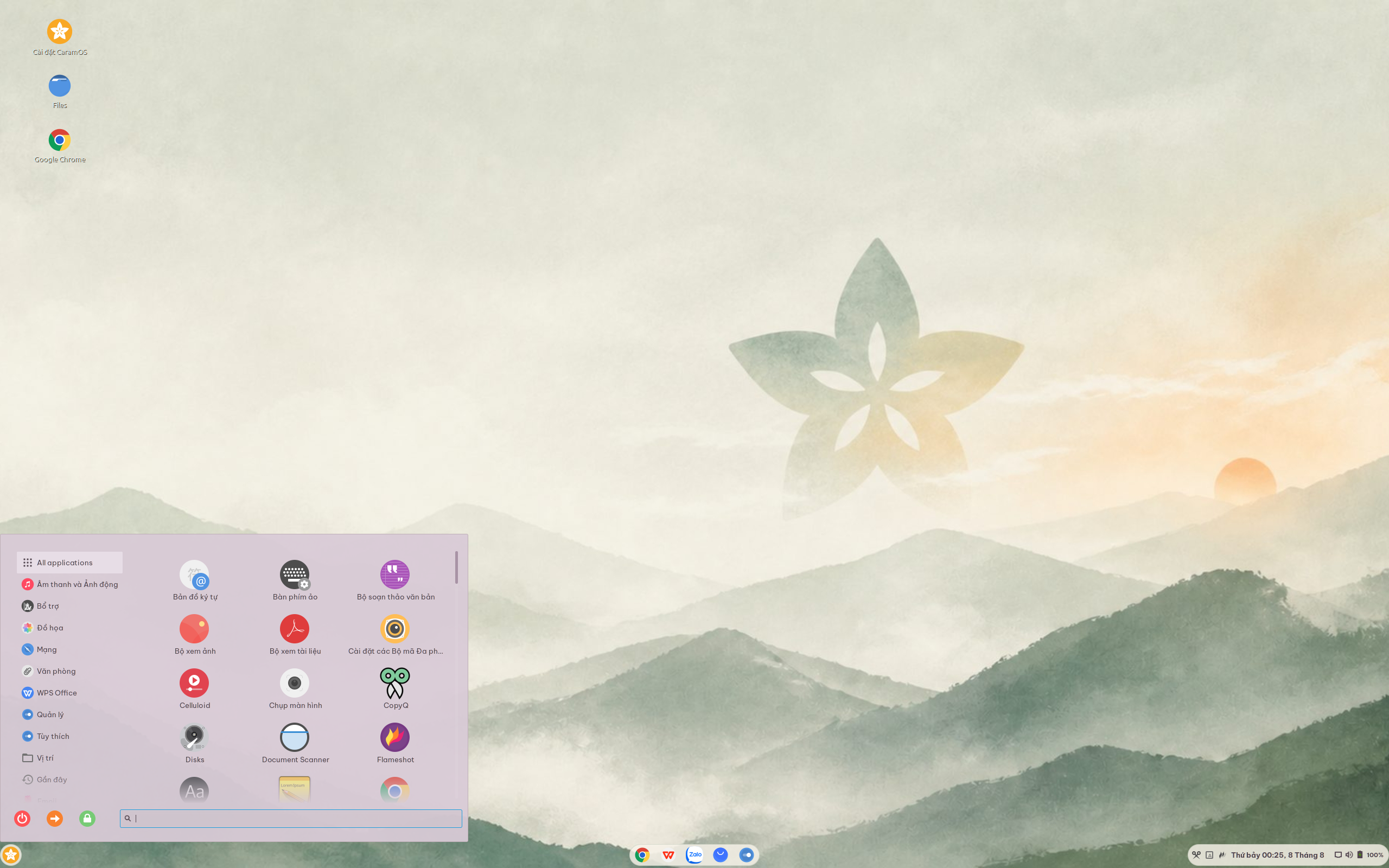Choose the Mạng category
Screen dimensions: 1389x868
tap(69, 649)
